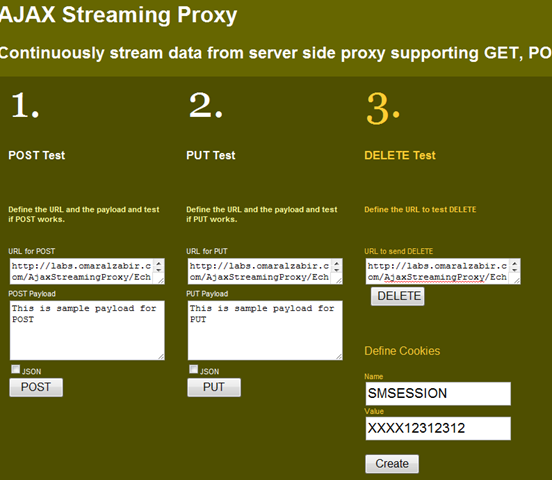Click the DELETE button

coord(398,296)
